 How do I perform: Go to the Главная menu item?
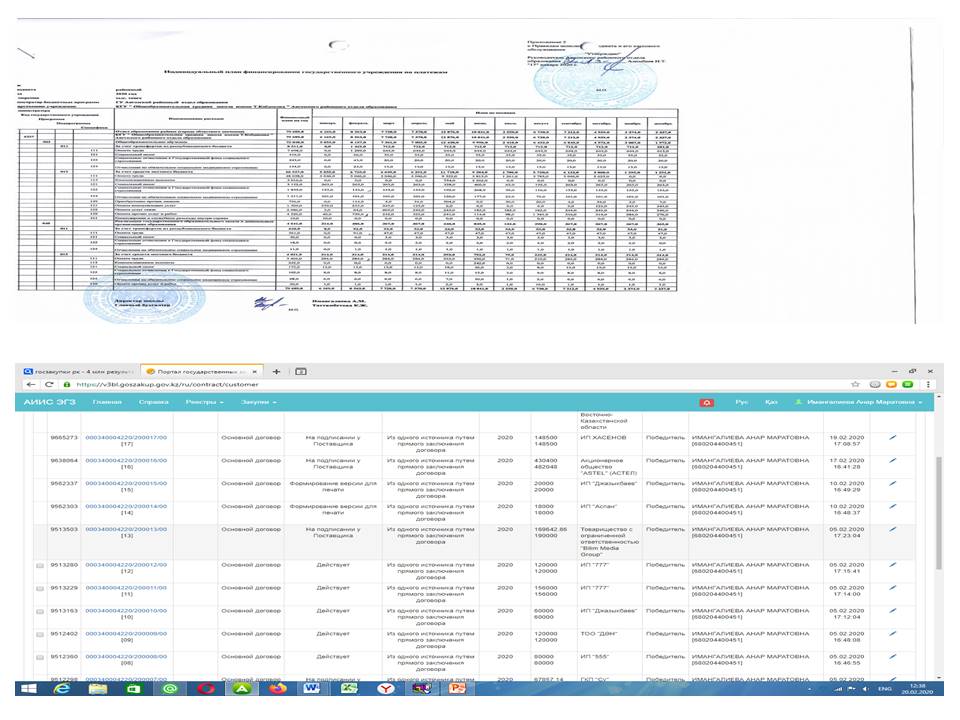(x=107, y=402)
